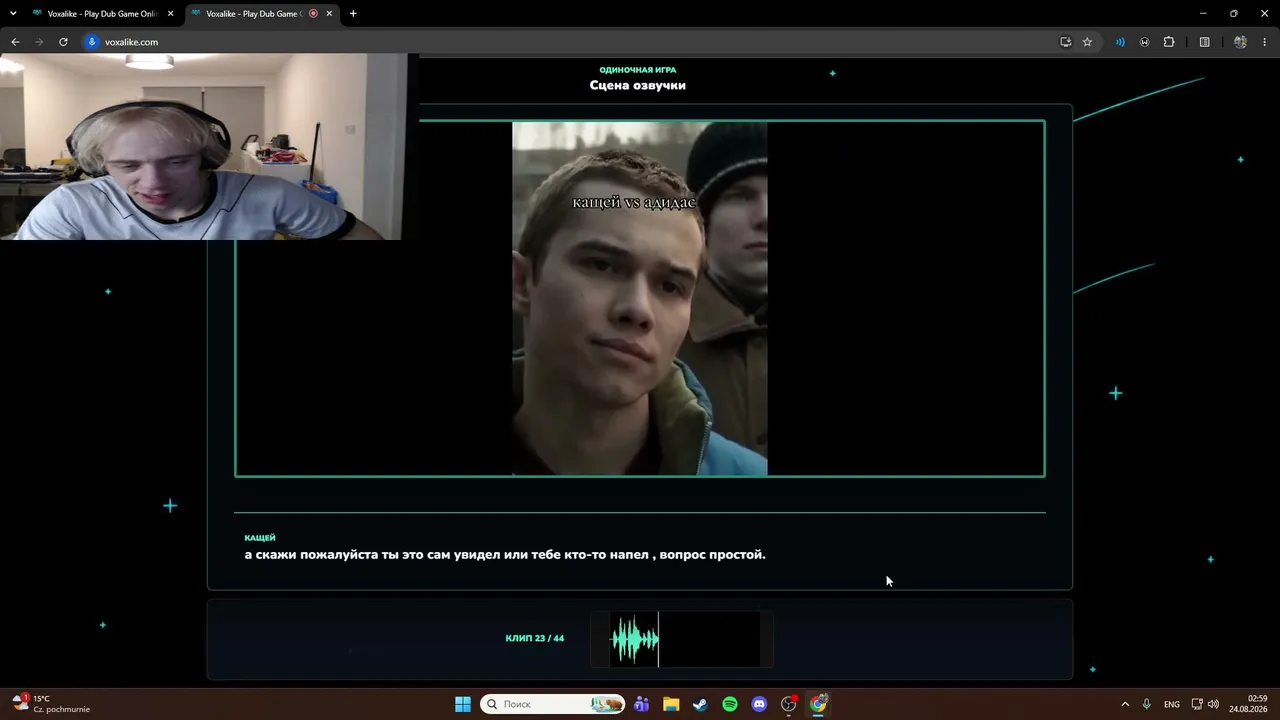Open a new browser tab
Image resolution: width=1280 pixels, height=720 pixels.
click(353, 14)
